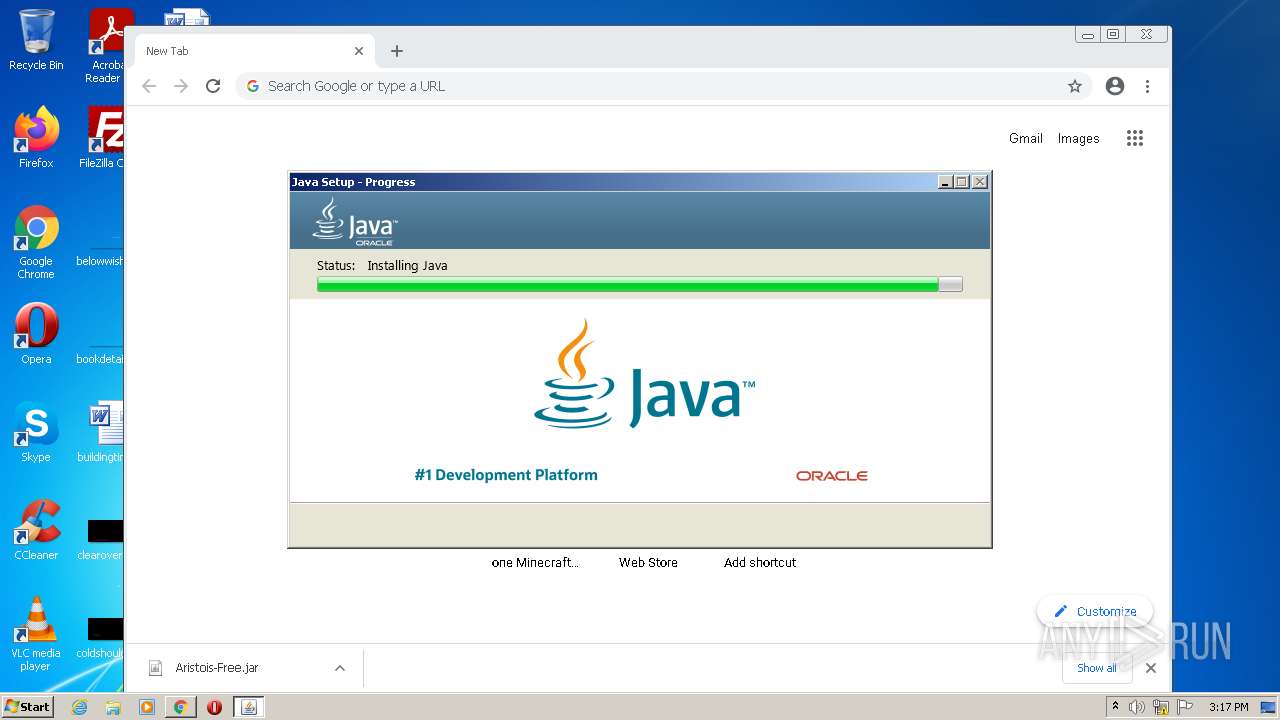Open Google Chrome desktop shortcut
The image size is (1280, 720).
click(36, 242)
